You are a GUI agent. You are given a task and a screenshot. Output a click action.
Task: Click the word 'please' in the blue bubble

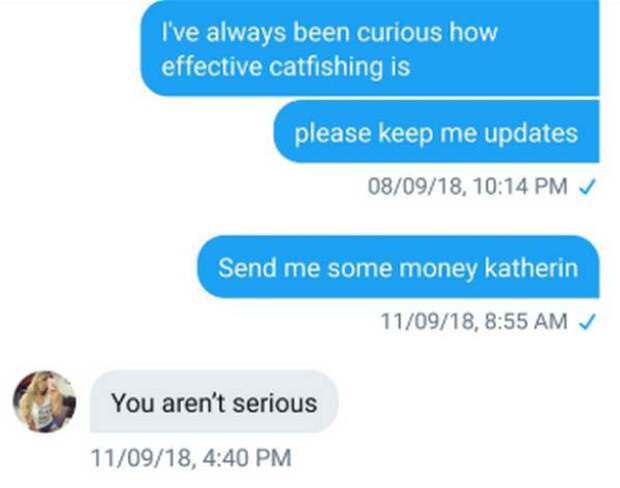[x=333, y=134]
